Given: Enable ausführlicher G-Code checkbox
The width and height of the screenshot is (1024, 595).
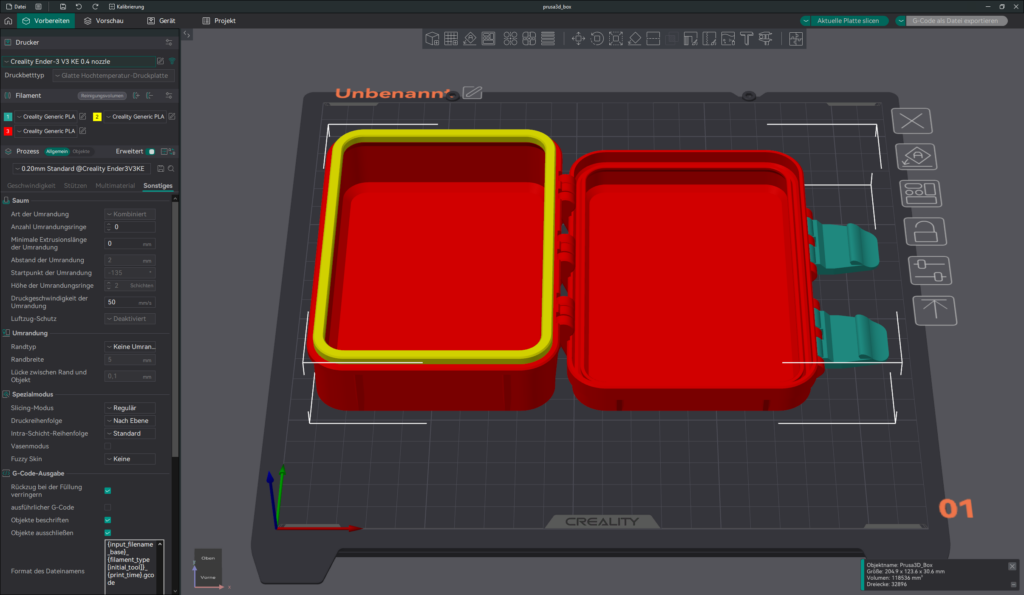Looking at the screenshot, I should [108, 507].
